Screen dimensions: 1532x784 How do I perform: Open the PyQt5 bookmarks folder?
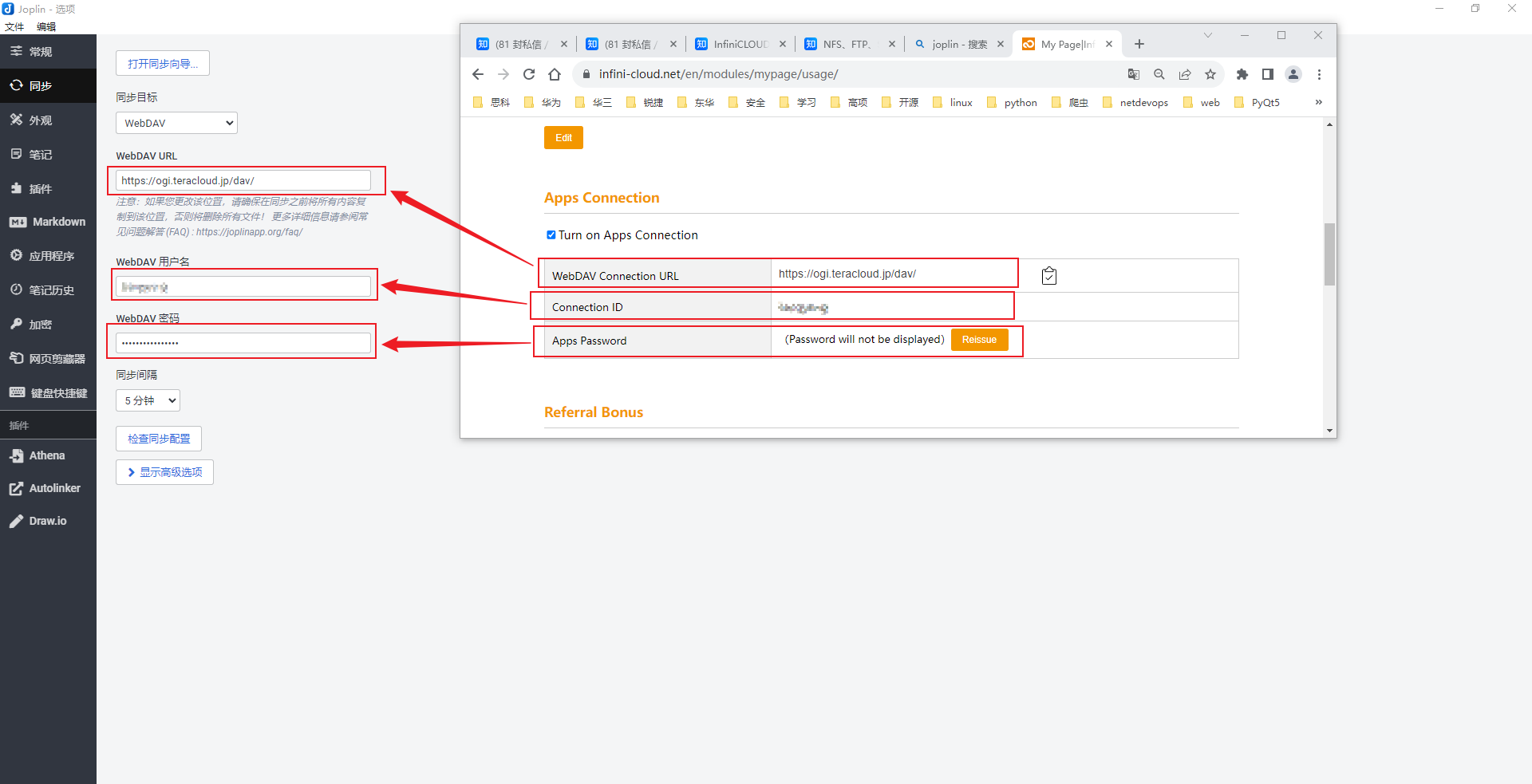pyautogui.click(x=1257, y=102)
